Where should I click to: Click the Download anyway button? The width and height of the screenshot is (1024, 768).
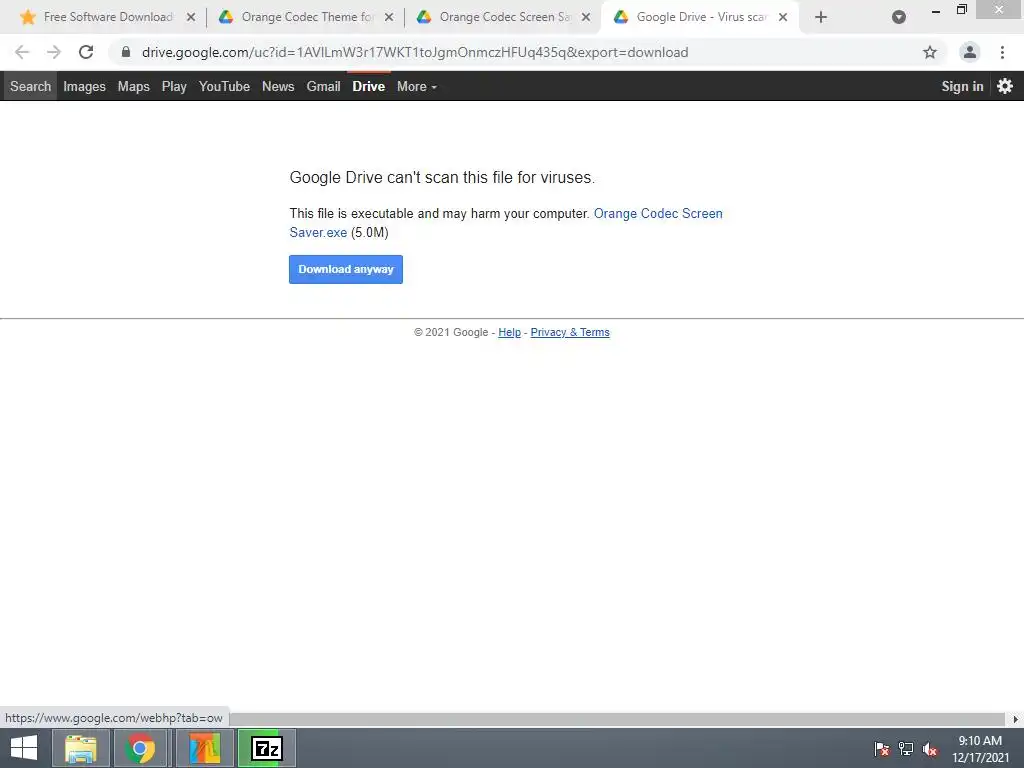(345, 269)
